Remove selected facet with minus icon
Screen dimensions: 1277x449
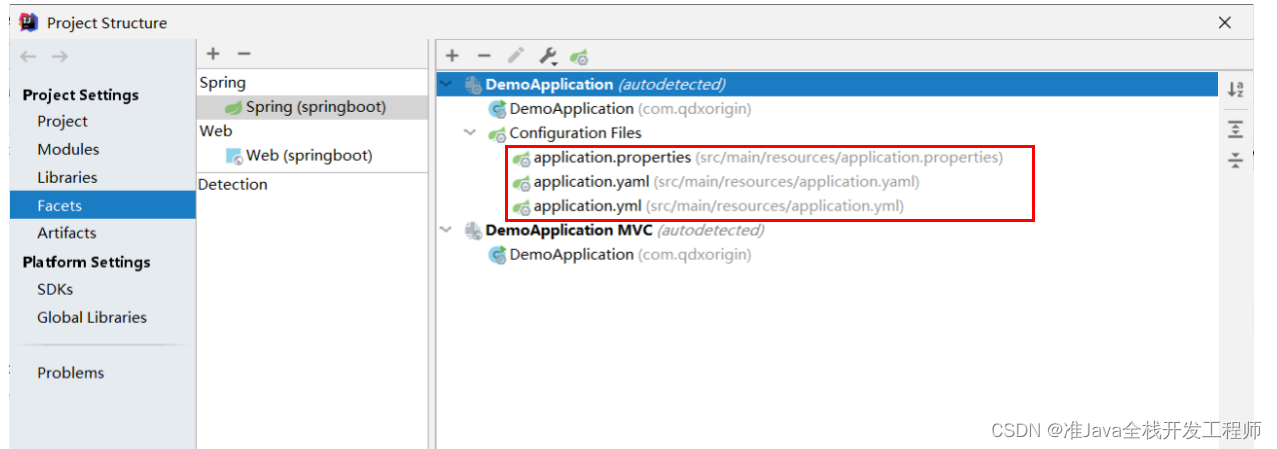244,54
